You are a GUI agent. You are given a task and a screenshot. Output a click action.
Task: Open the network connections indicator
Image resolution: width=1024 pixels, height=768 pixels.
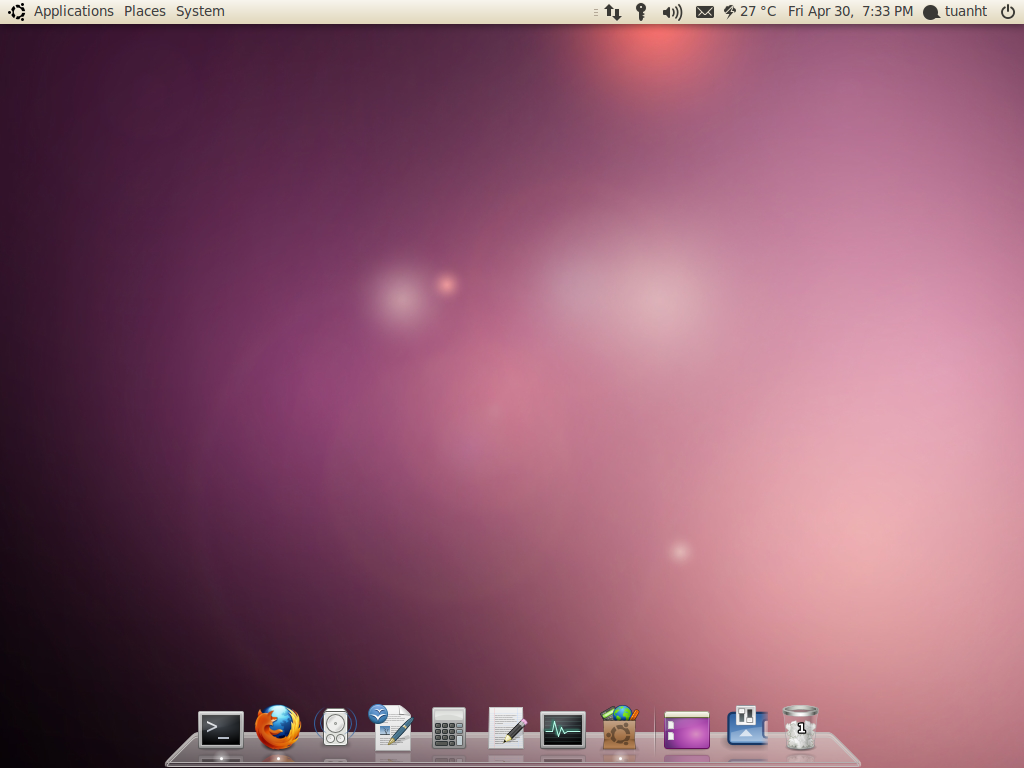point(613,12)
